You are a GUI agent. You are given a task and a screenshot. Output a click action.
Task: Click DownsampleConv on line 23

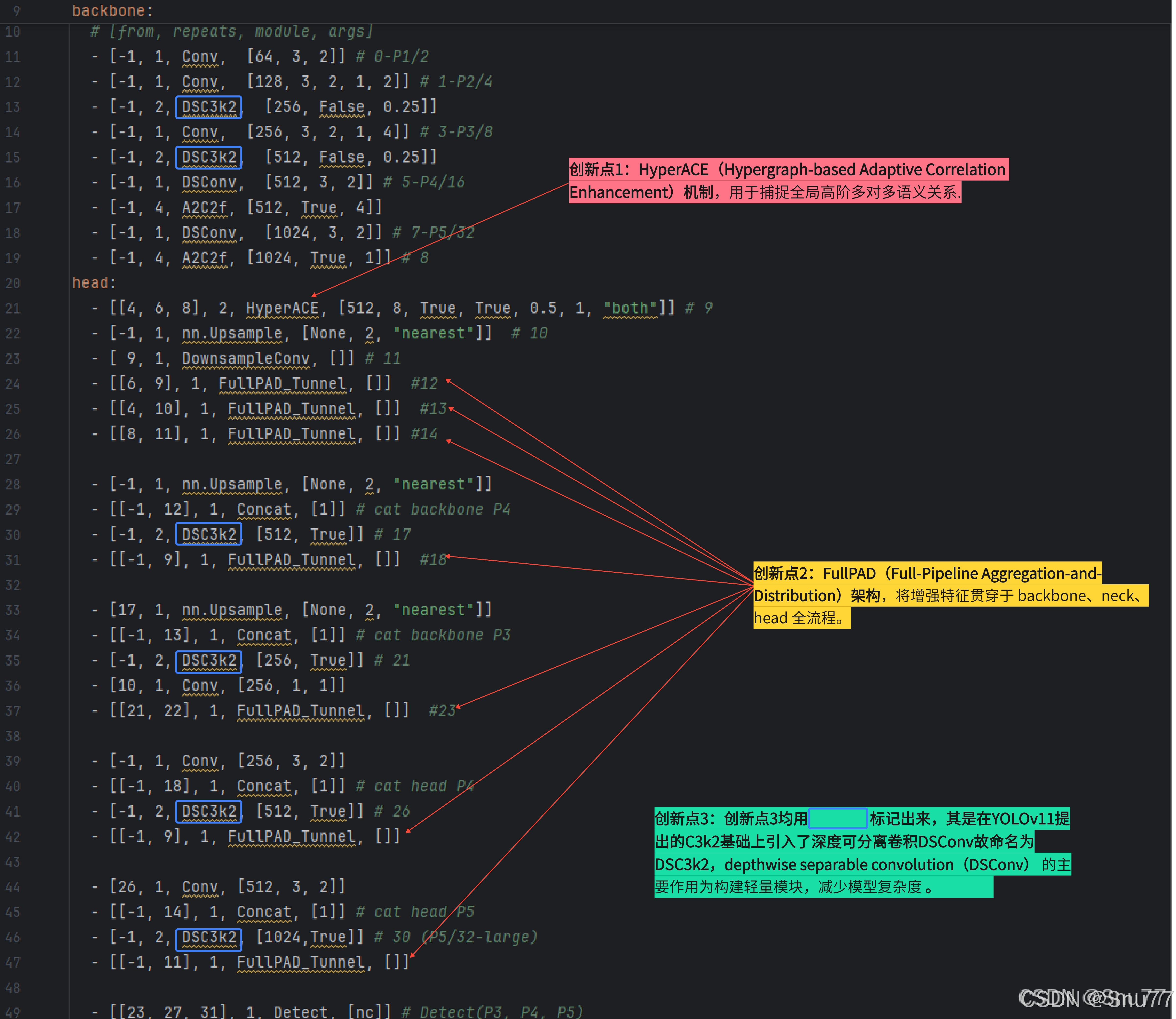pyautogui.click(x=246, y=358)
